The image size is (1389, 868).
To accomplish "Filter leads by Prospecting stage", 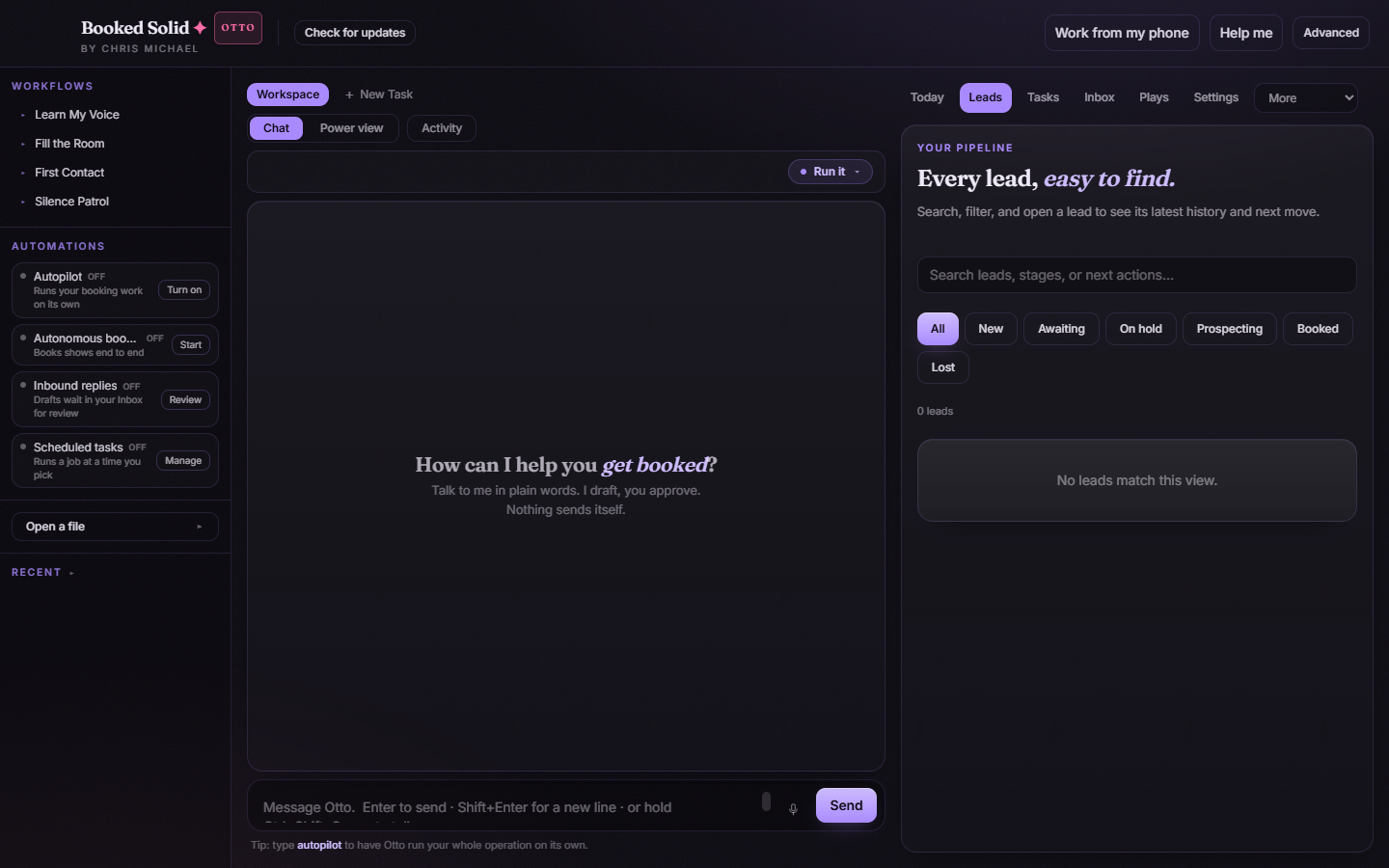I will pyautogui.click(x=1229, y=329).
